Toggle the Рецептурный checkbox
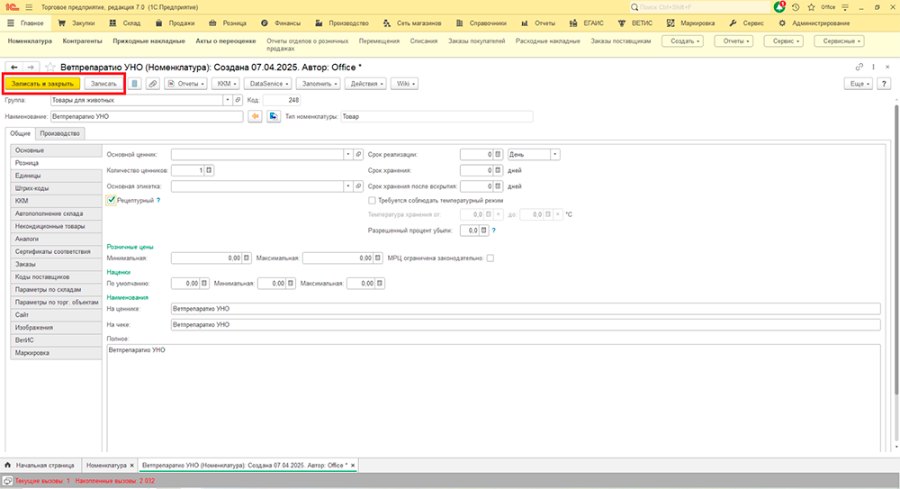The image size is (900, 489). (111, 200)
